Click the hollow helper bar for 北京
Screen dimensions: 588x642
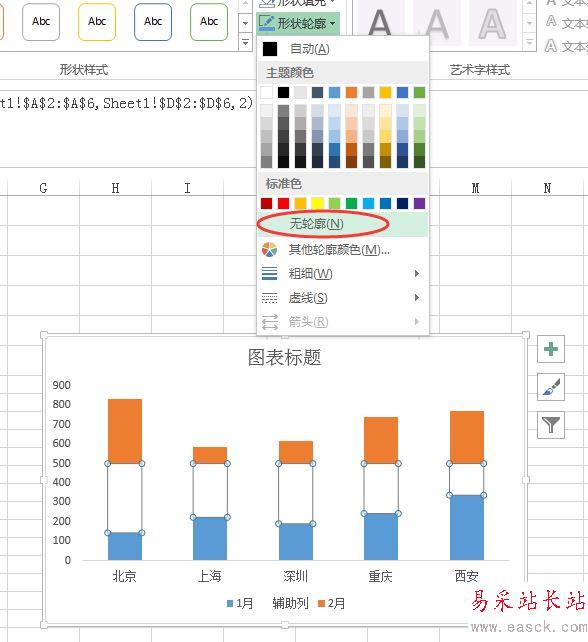click(x=125, y=498)
